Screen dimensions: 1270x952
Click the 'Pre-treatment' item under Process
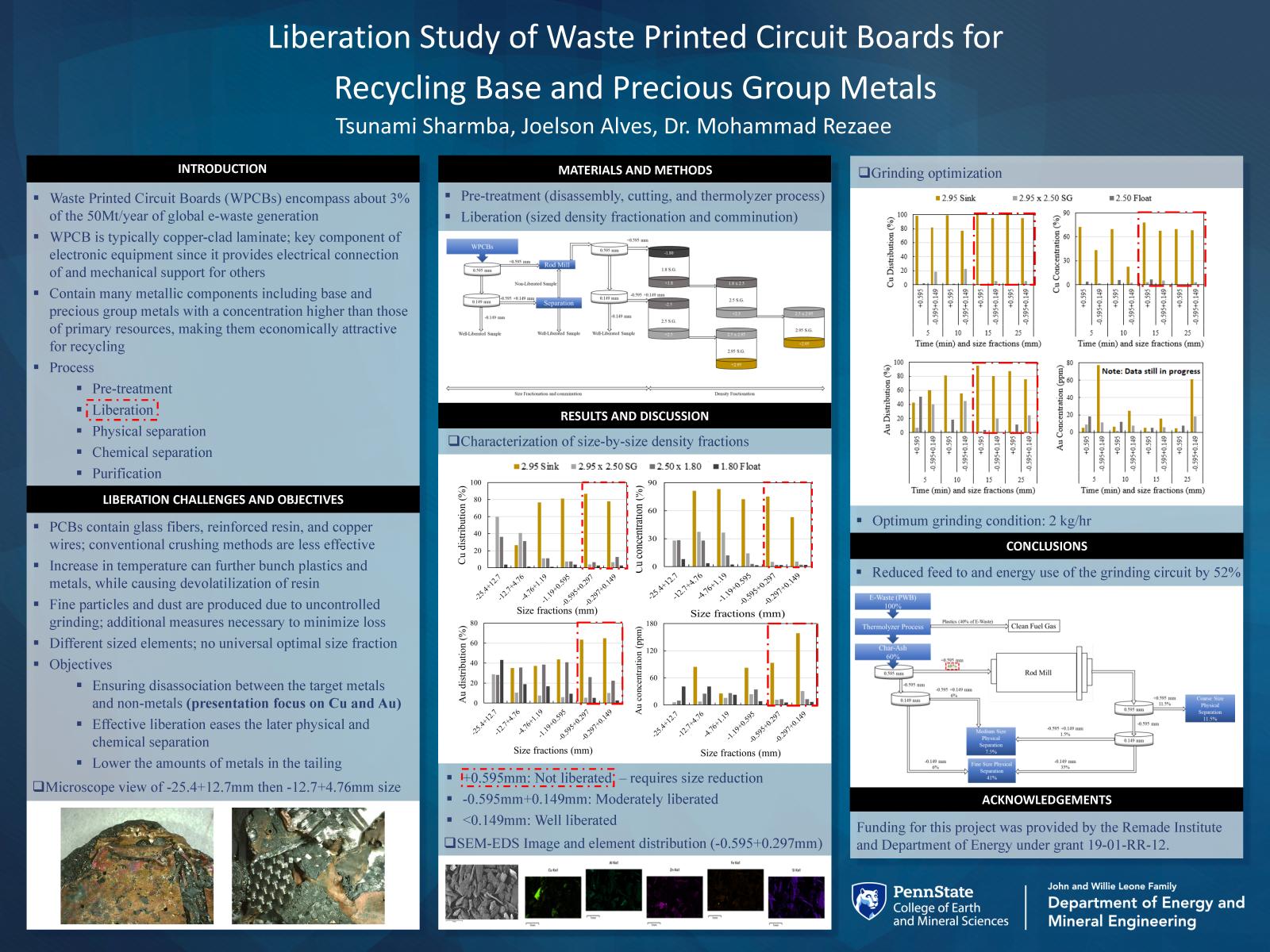click(x=132, y=389)
